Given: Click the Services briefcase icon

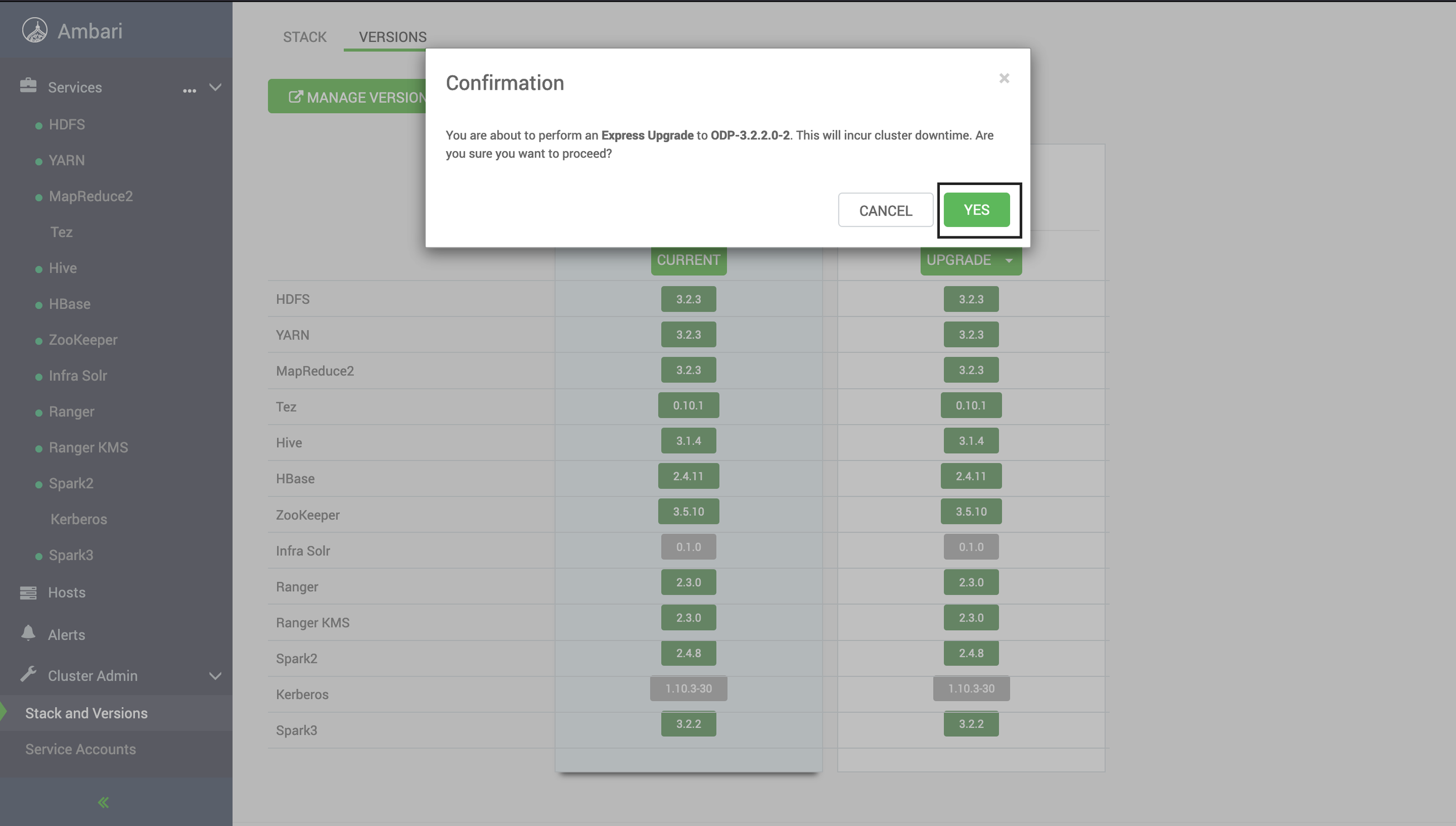Looking at the screenshot, I should [28, 86].
